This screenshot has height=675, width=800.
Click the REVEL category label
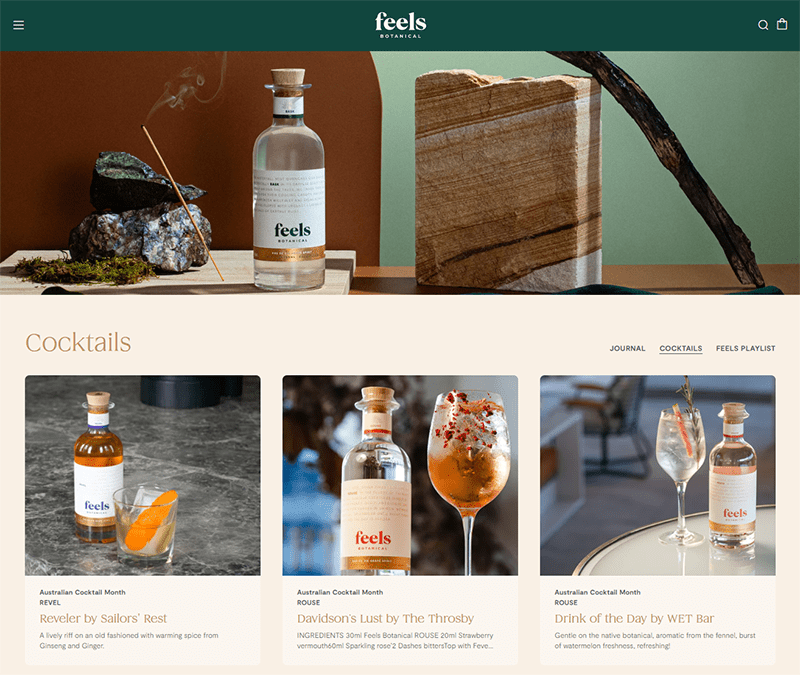click(50, 603)
